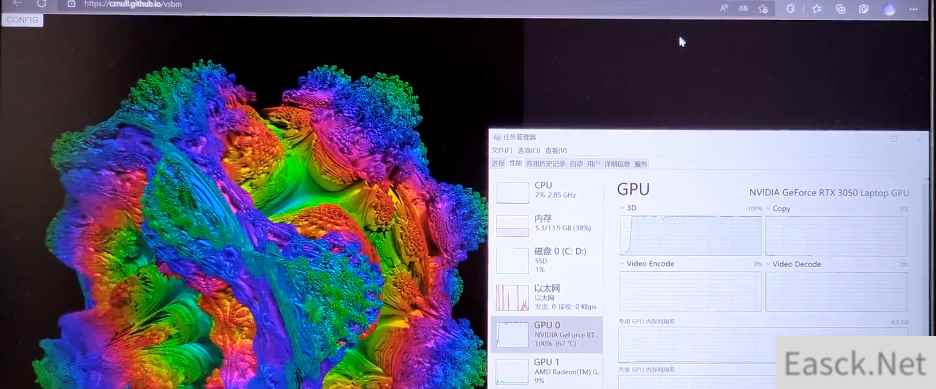Image resolution: width=936 pixels, height=389 pixels.
Task: Open the Favorites list icon
Action: coord(816,8)
